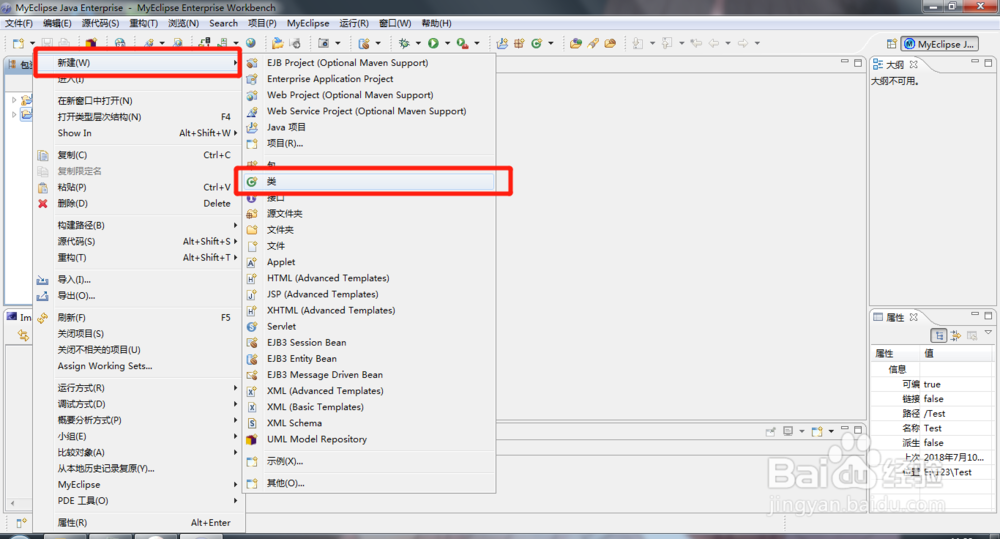Choose 导入(I)... in context menu

coord(137,279)
